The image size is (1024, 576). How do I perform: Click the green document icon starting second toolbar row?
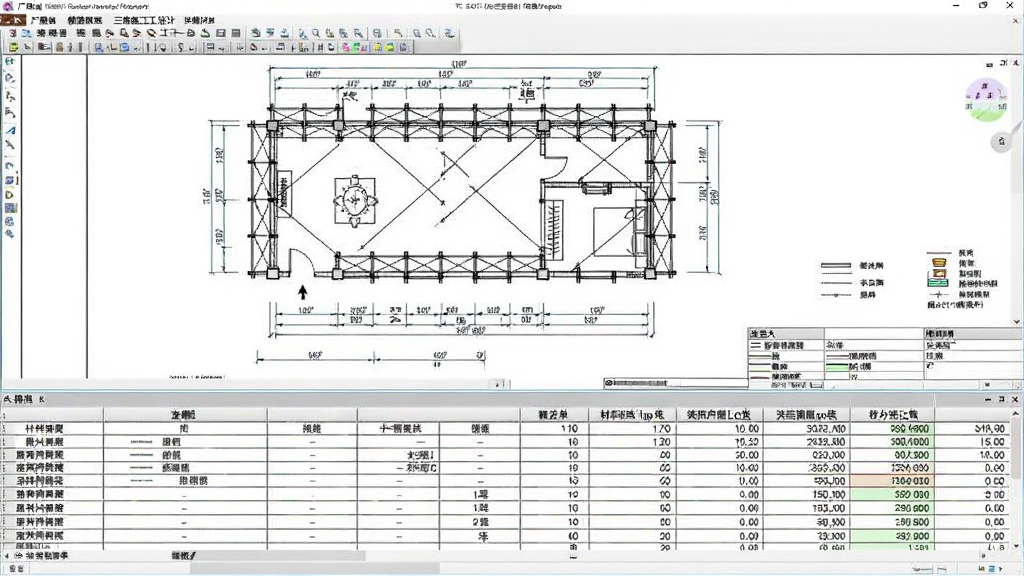(x=13, y=47)
